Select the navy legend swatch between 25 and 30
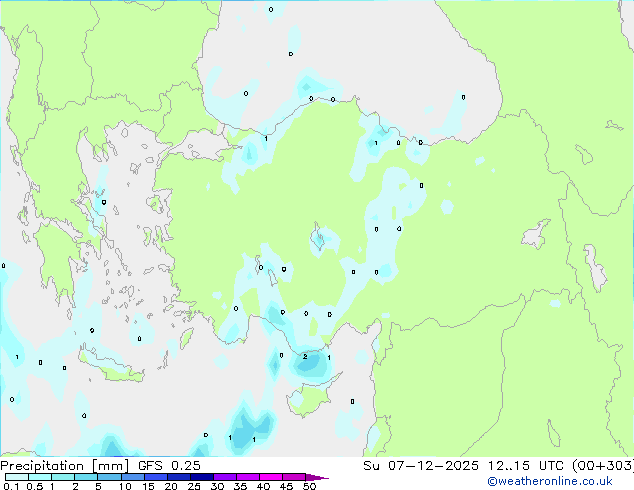This screenshot has height=490, width=634. click(202, 477)
